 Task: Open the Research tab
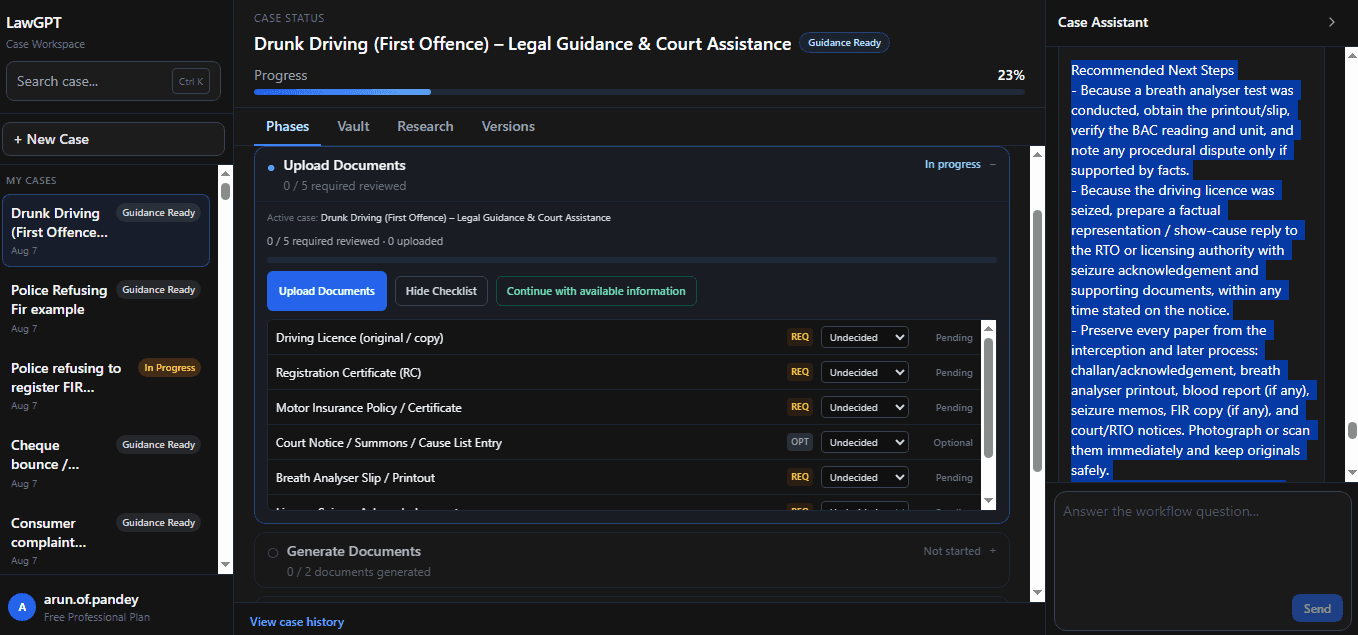tap(425, 126)
